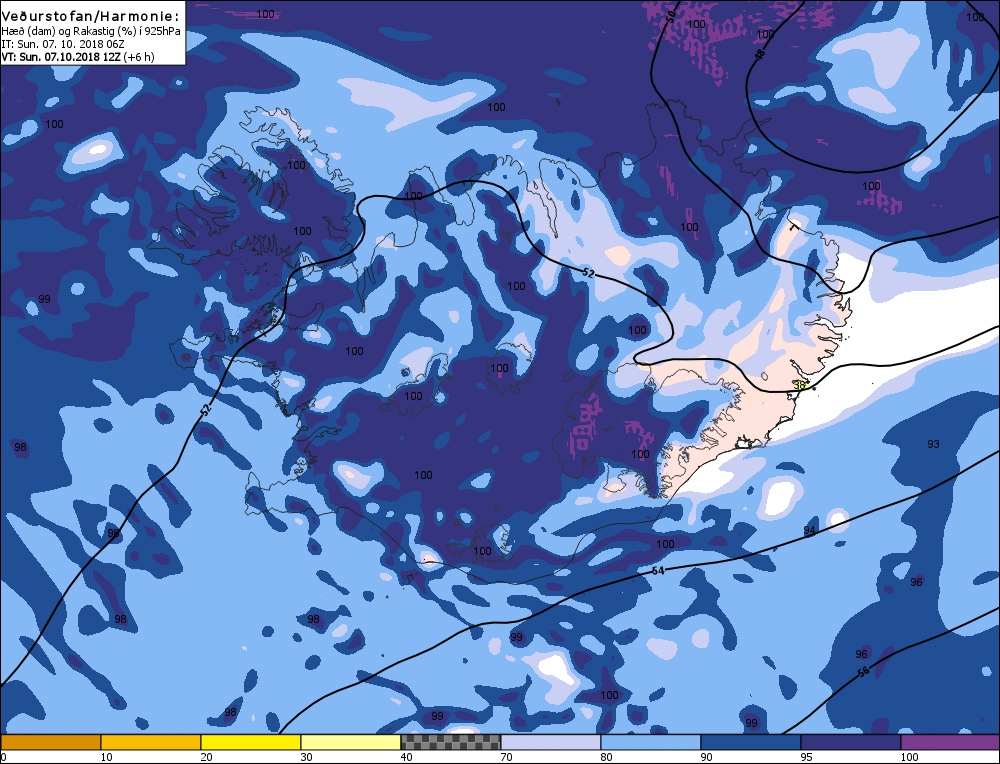This screenshot has width=1000, height=764.
Task: Click the bright yellow 20–30 legend swatch
Action: (251, 742)
